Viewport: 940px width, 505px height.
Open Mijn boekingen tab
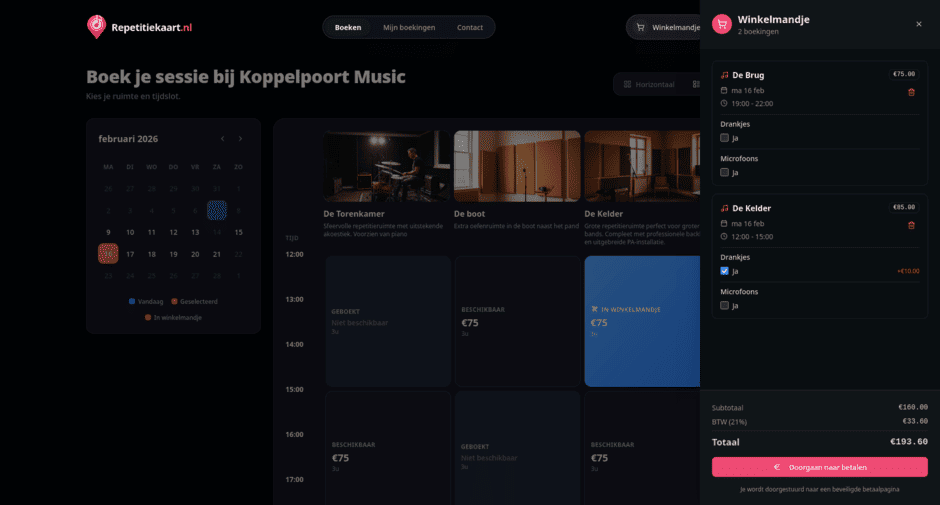click(409, 28)
